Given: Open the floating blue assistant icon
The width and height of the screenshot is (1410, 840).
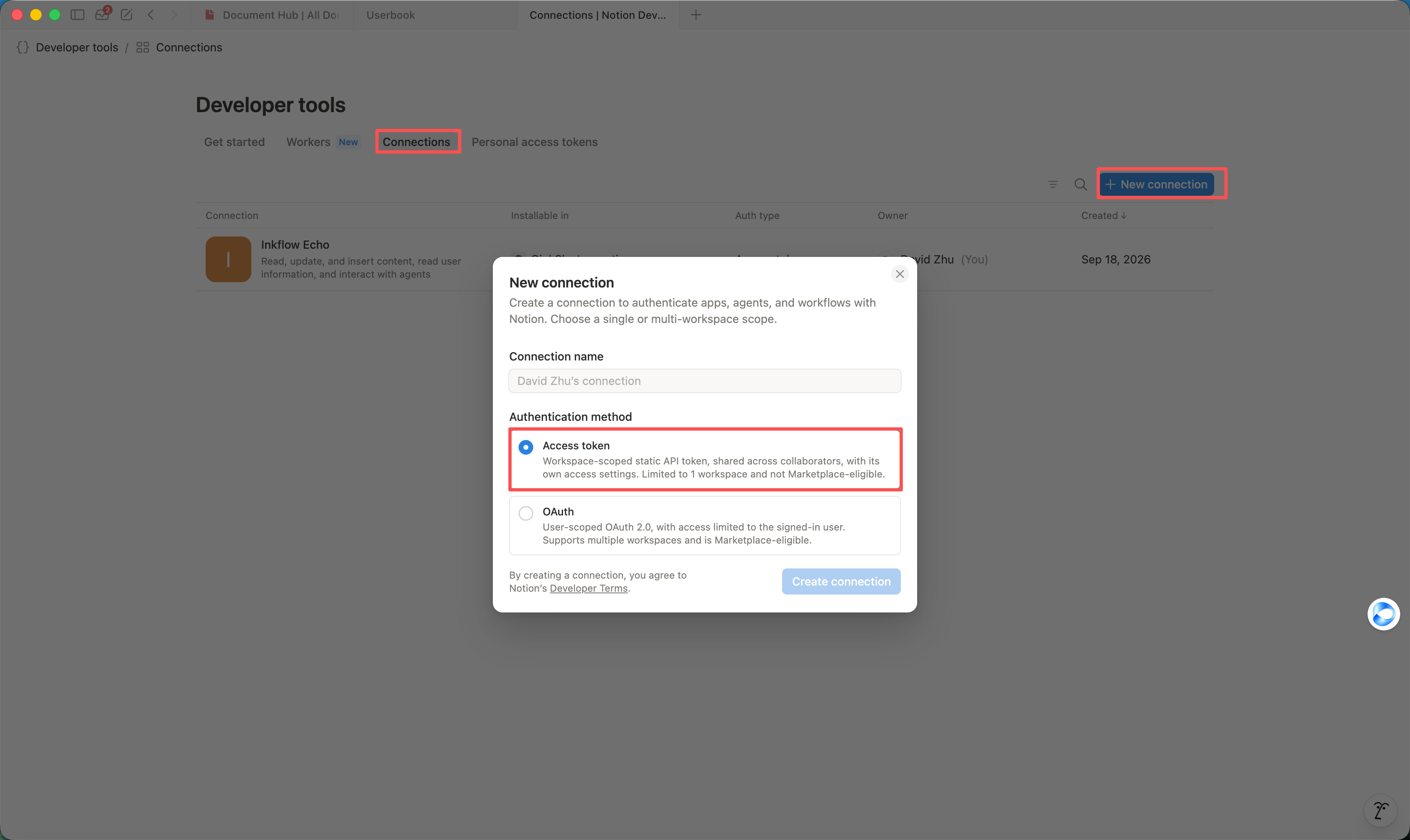Looking at the screenshot, I should click(x=1383, y=614).
